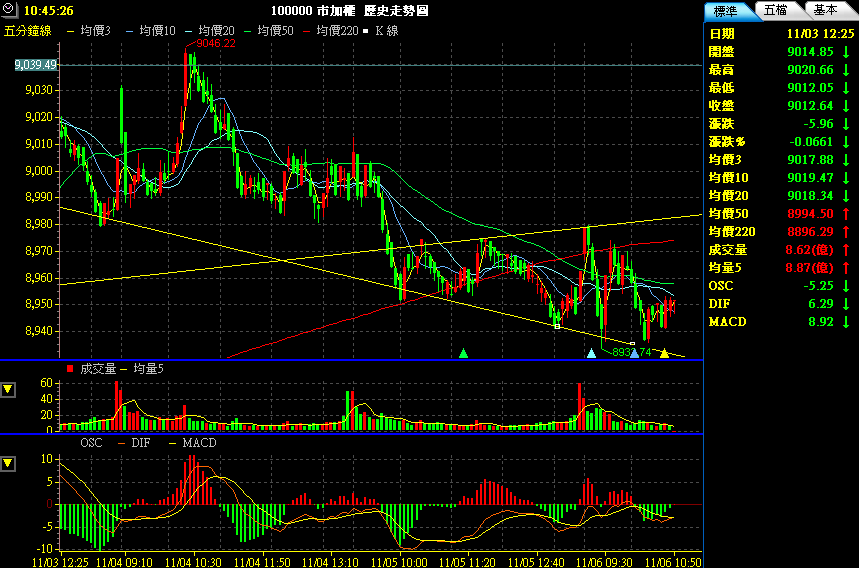The height and width of the screenshot is (568, 859).
Task: Expand the OSC/MACD panel dropdown arrow
Action: [8, 463]
